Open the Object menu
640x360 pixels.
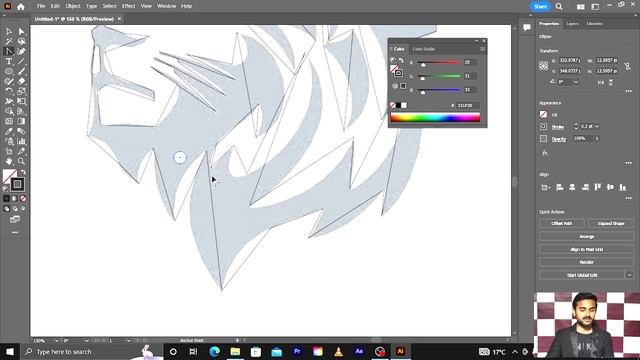pyautogui.click(x=73, y=6)
